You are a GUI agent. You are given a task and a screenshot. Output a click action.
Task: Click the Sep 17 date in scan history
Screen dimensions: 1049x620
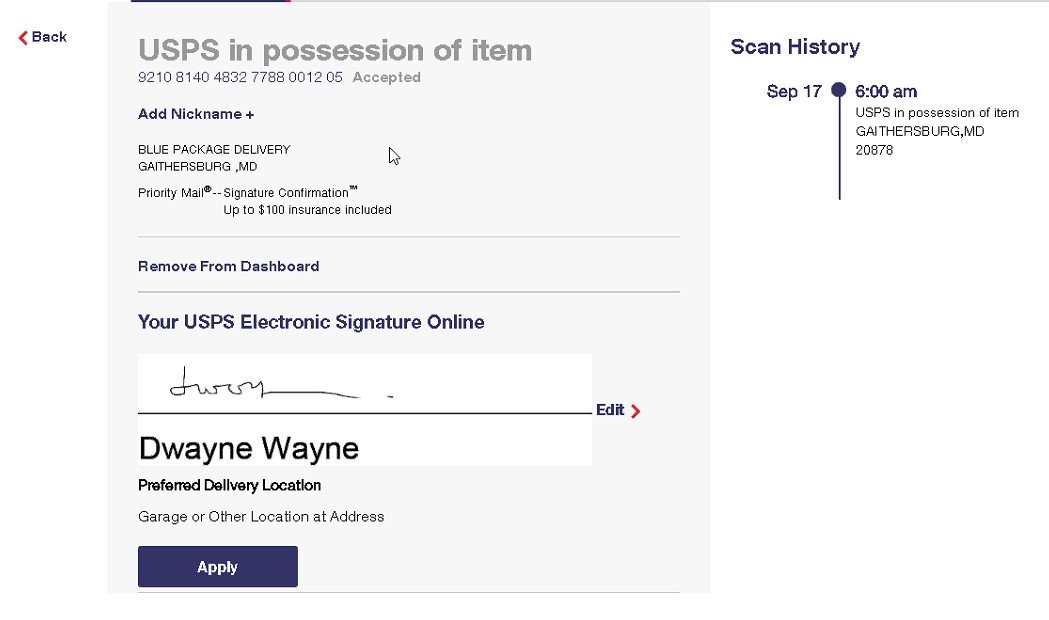[x=794, y=92]
